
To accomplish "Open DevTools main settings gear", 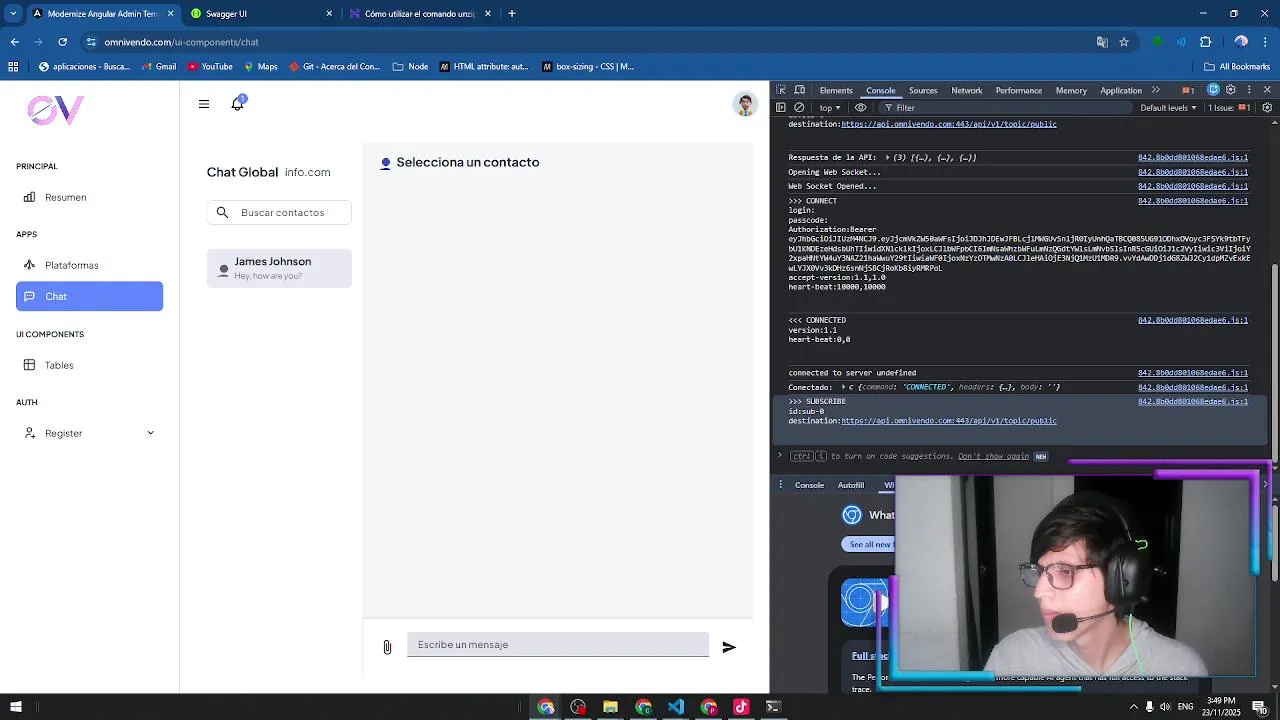I will click(1231, 90).
